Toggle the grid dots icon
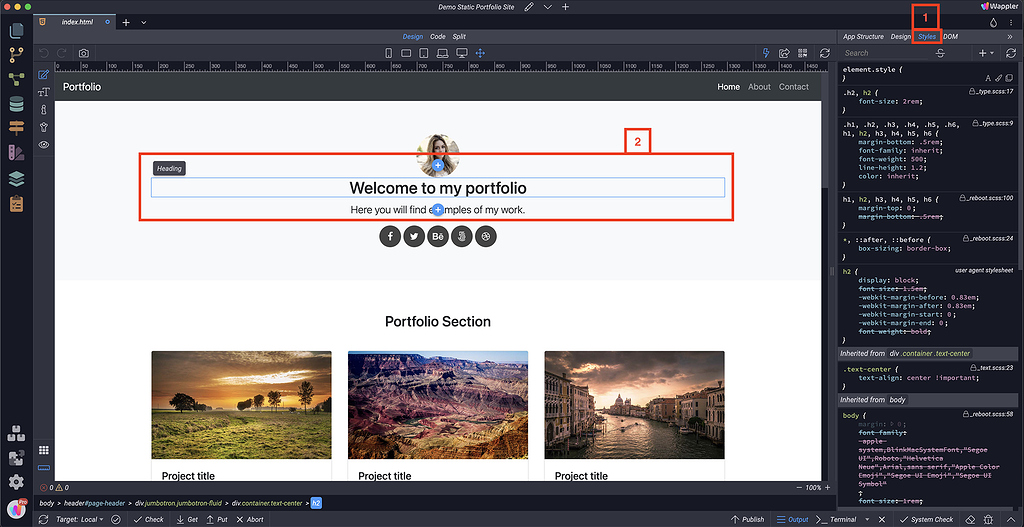Viewport: 1024px width, 527px height. tap(44, 450)
